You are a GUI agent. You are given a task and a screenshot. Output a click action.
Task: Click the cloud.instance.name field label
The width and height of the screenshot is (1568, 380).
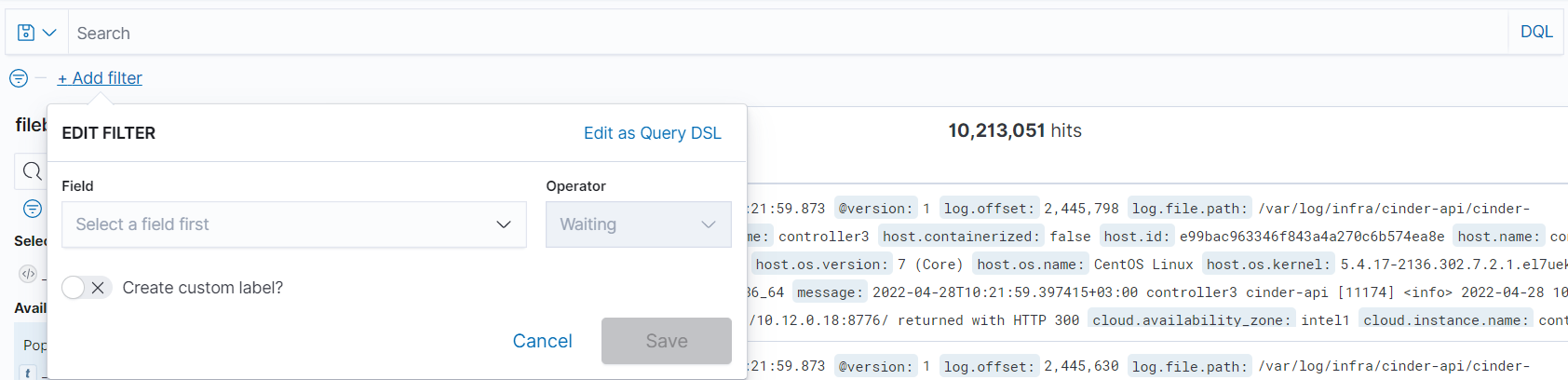tap(1446, 320)
